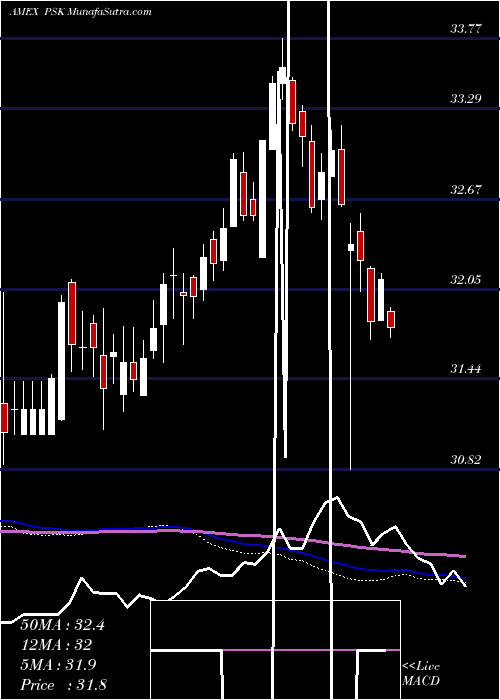500x700 pixels.
Task: Click the Price : 31.8 readout
Action: (63, 685)
